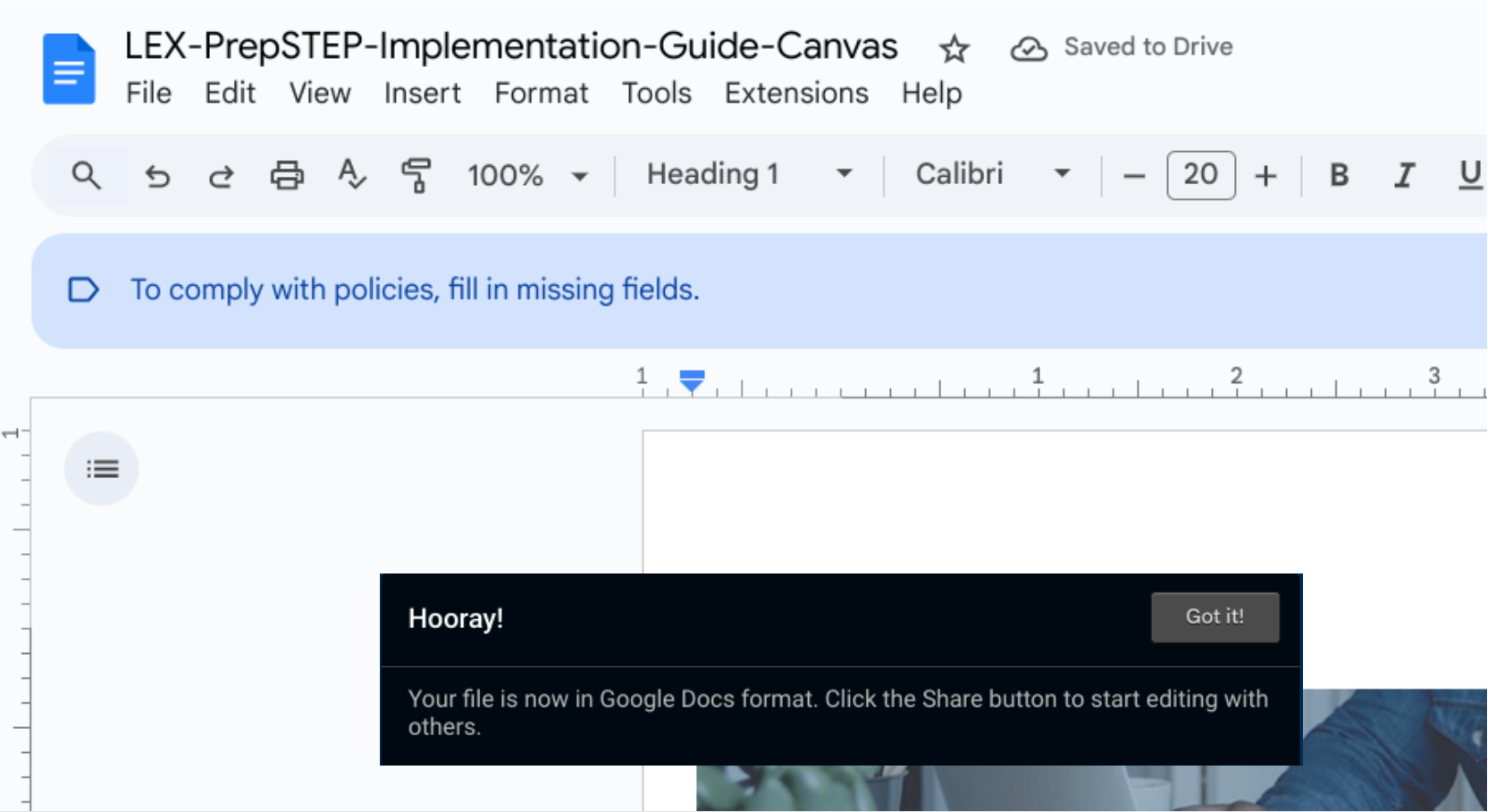
Task: Dismiss the Hooray notice with 'Got it!'
Action: pyautogui.click(x=1215, y=616)
